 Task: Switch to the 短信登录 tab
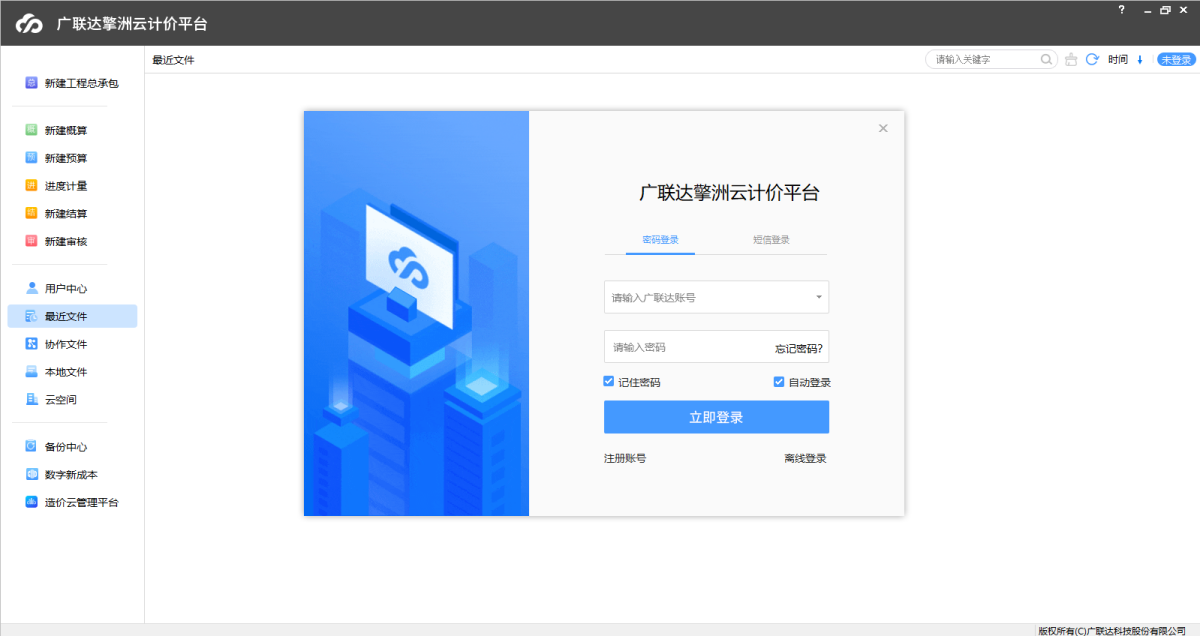coord(771,240)
